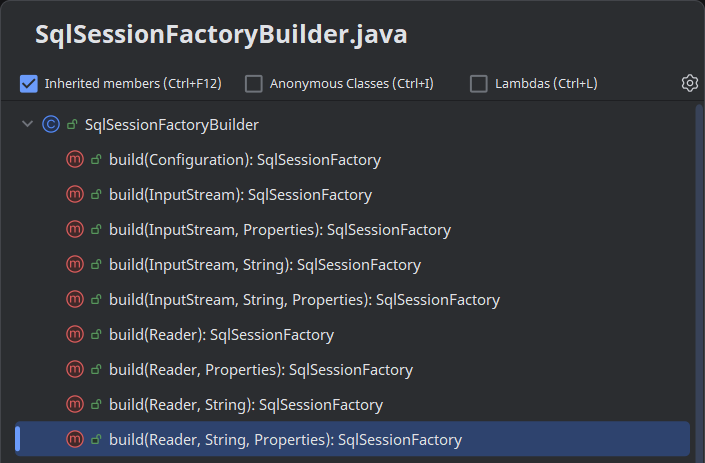Select build(InputStream, String, Properties) method

304,300
